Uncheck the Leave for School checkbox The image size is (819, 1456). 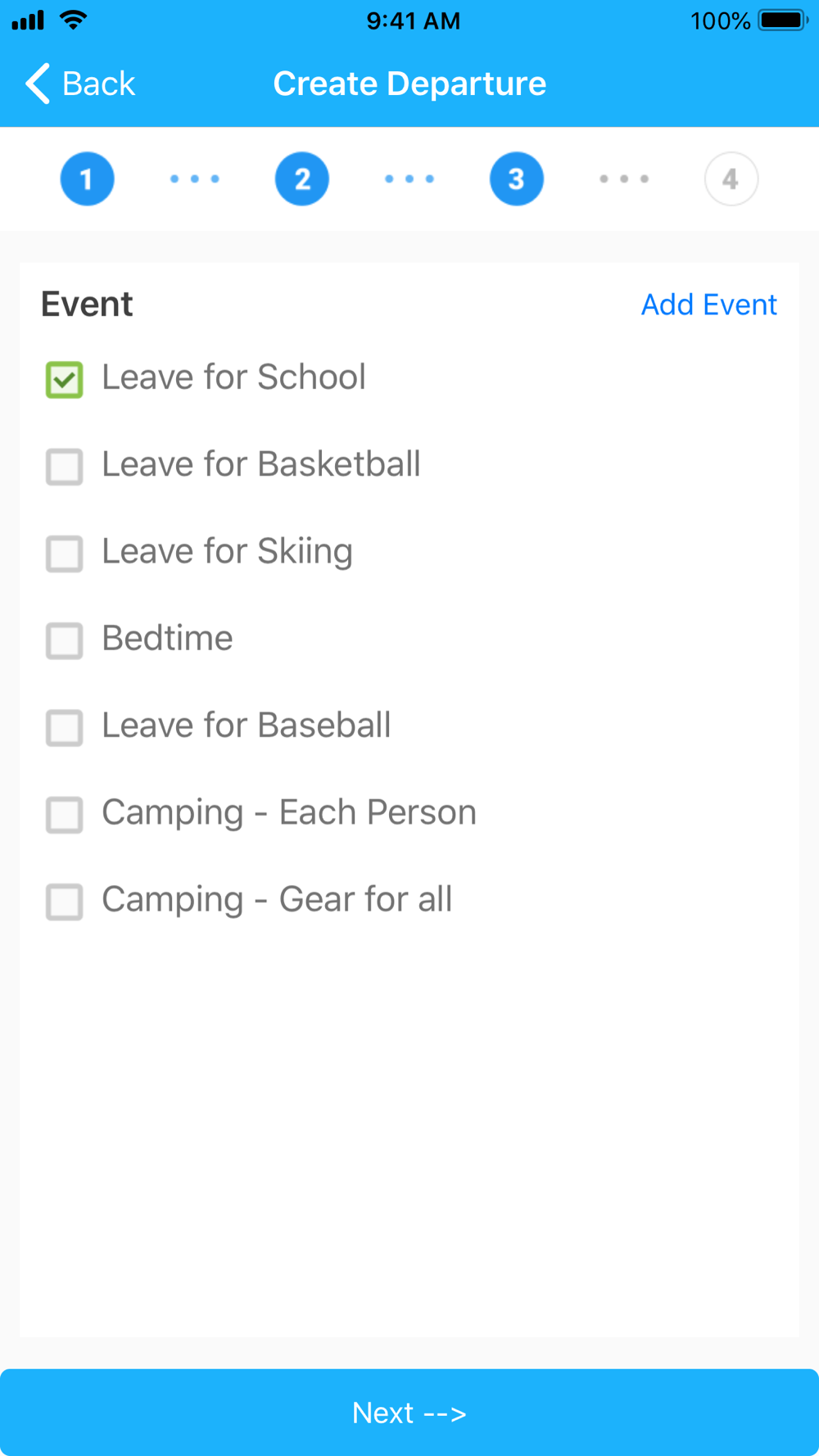pos(64,380)
